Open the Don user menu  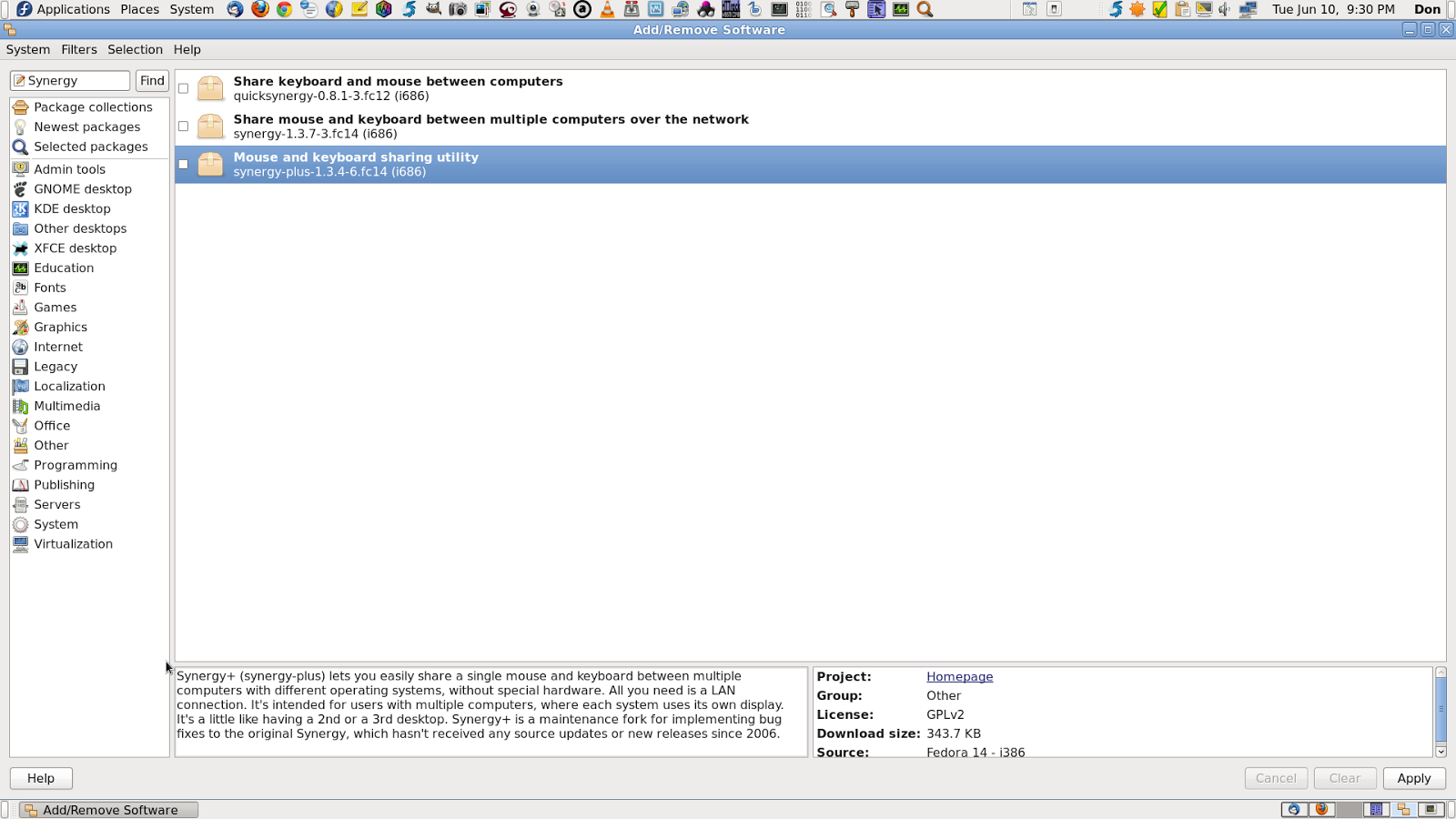coord(1427,9)
